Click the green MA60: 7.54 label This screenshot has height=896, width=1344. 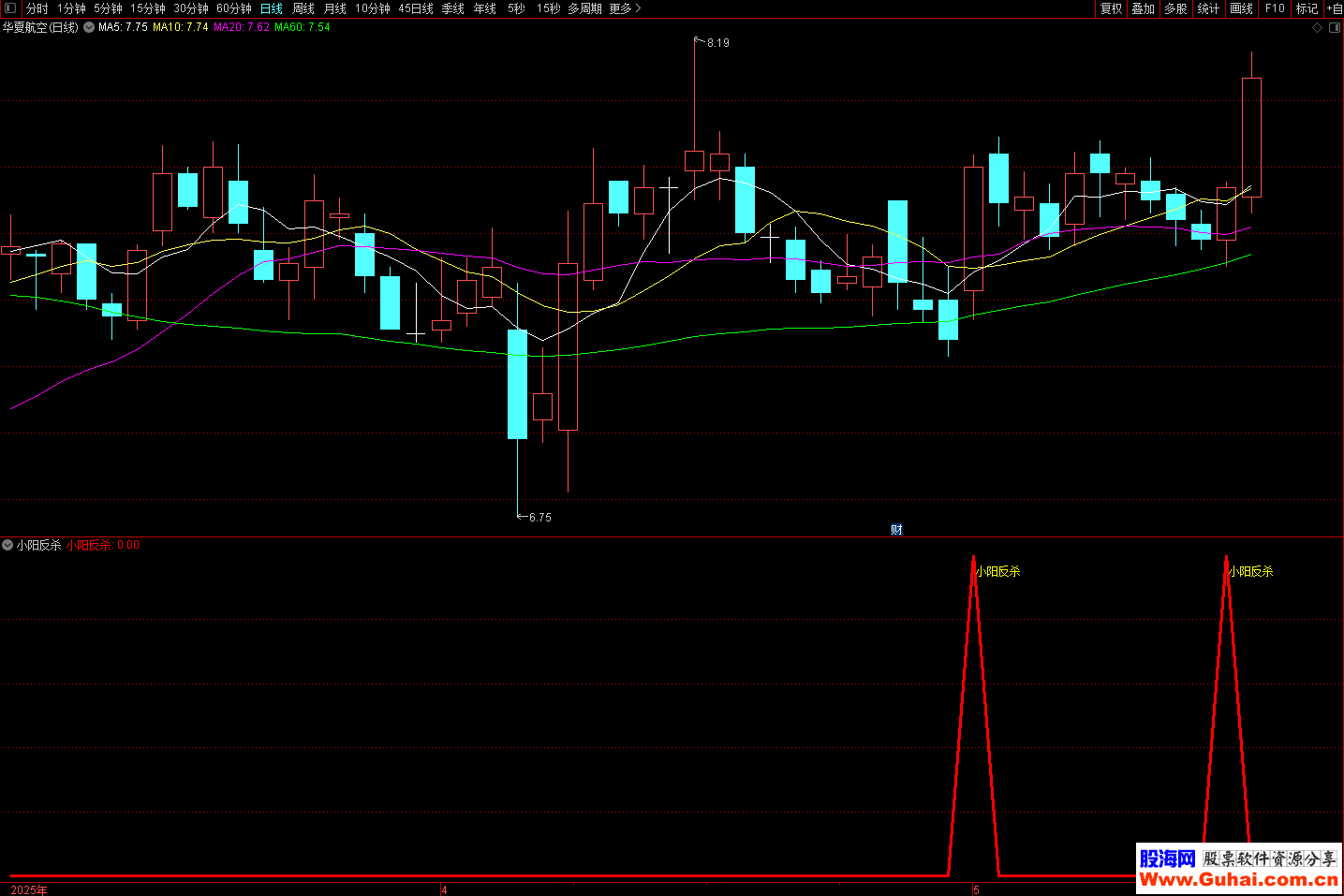303,28
